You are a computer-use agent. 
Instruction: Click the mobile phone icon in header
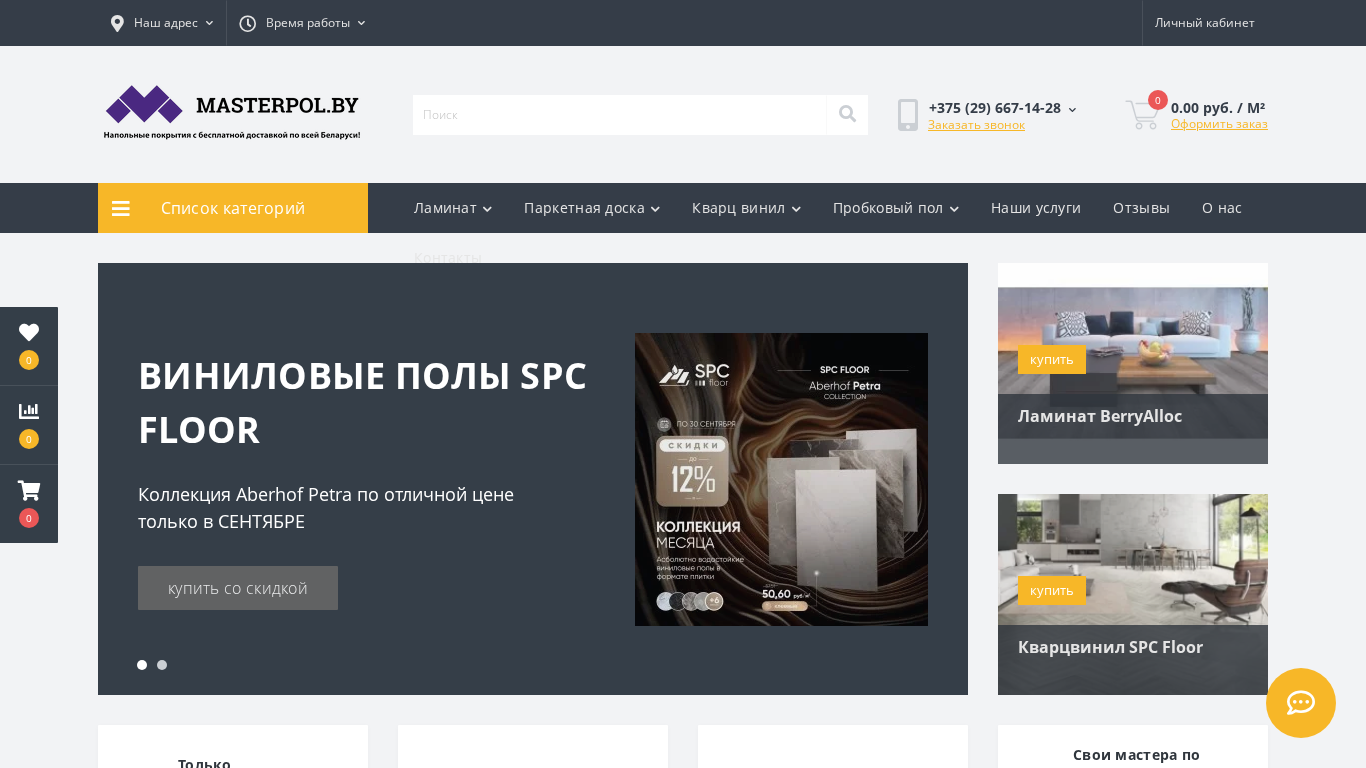(x=908, y=114)
